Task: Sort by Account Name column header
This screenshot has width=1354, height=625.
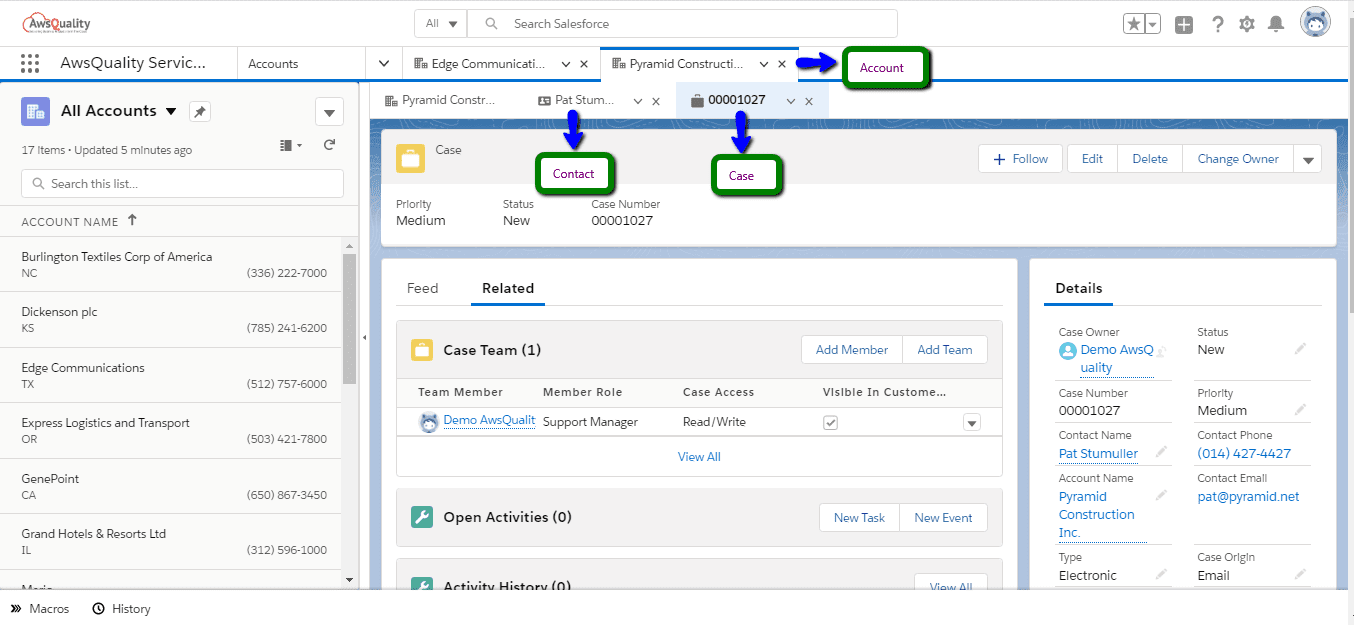Action: (x=80, y=222)
